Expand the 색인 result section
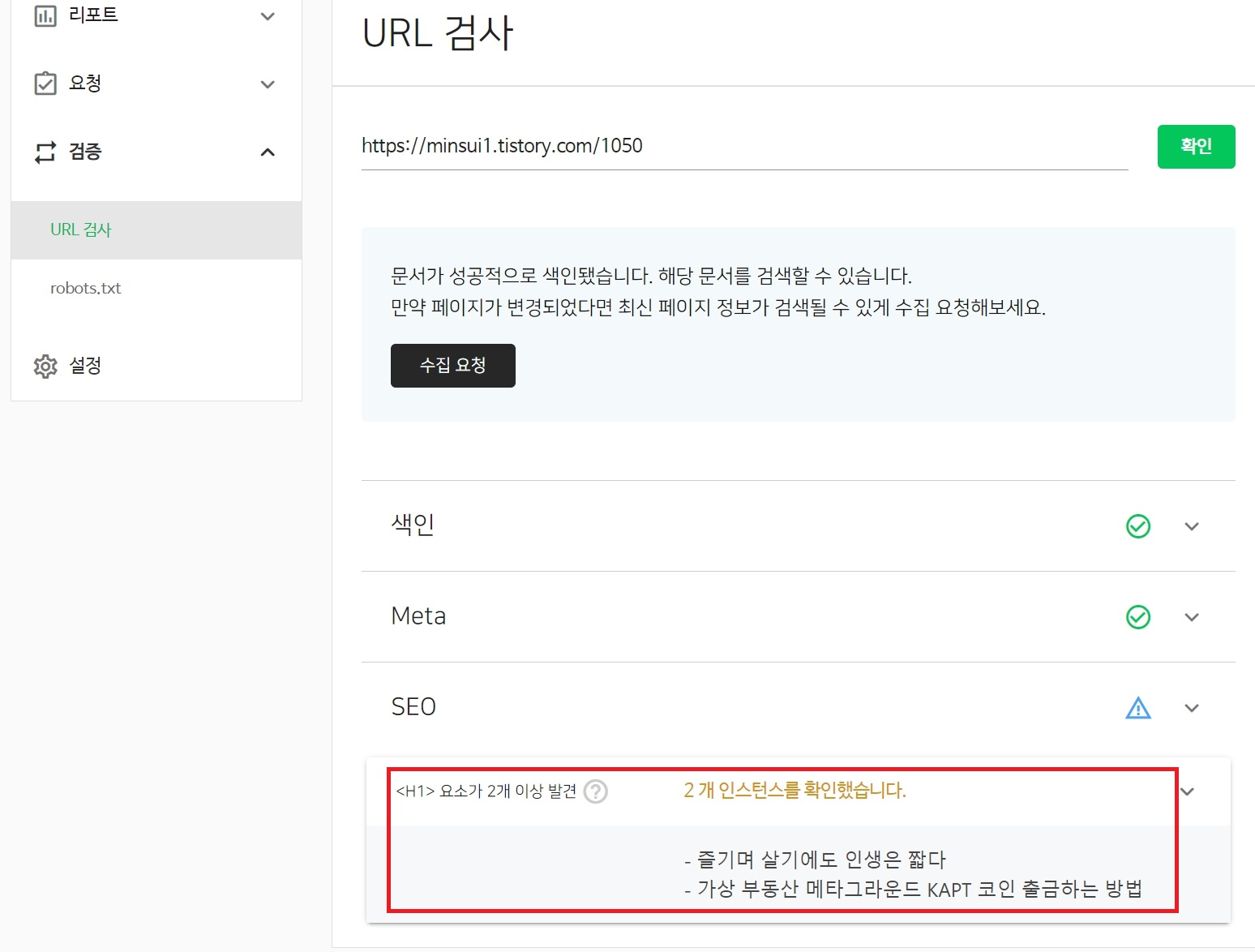This screenshot has height=952, width=1255. tap(1192, 526)
